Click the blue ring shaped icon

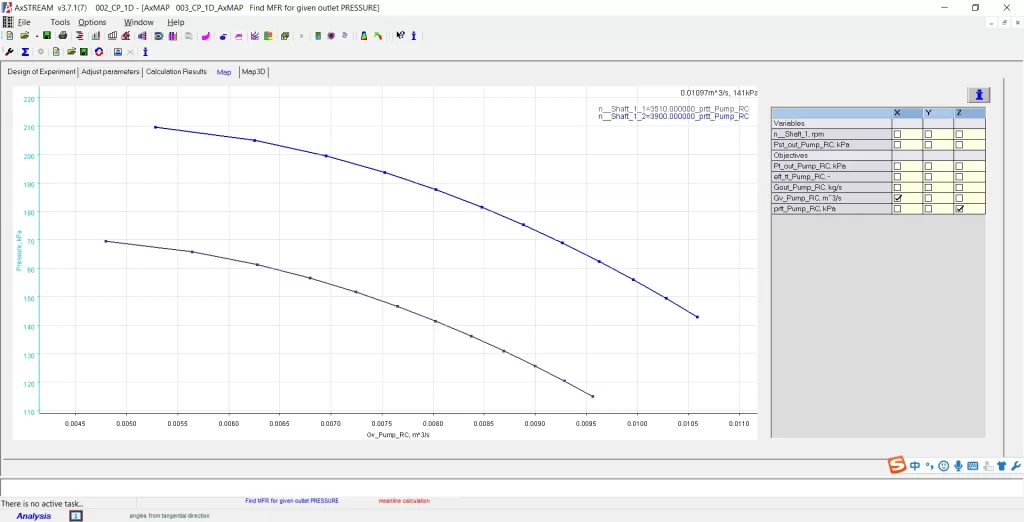[159, 35]
